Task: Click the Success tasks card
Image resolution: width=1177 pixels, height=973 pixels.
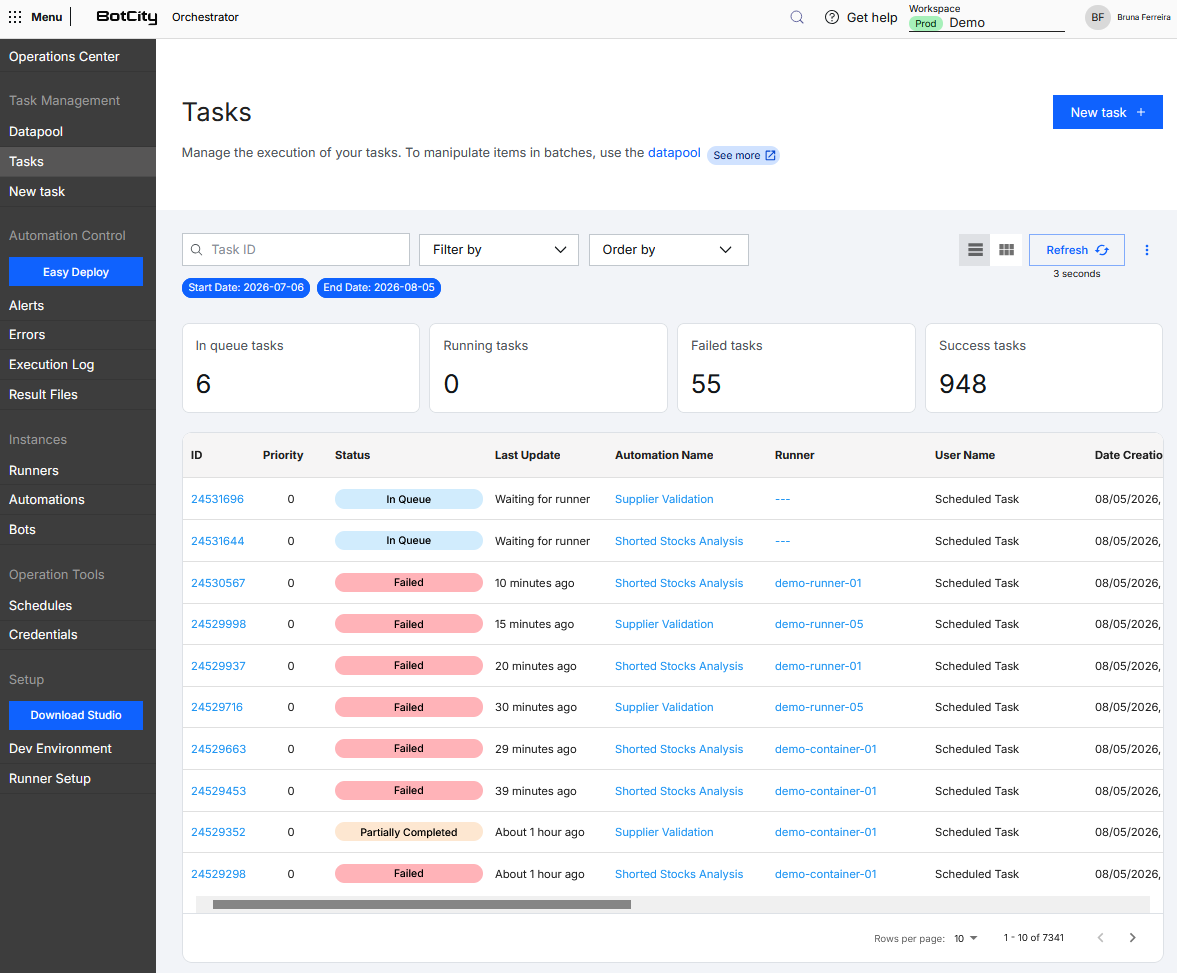Action: coord(1044,368)
